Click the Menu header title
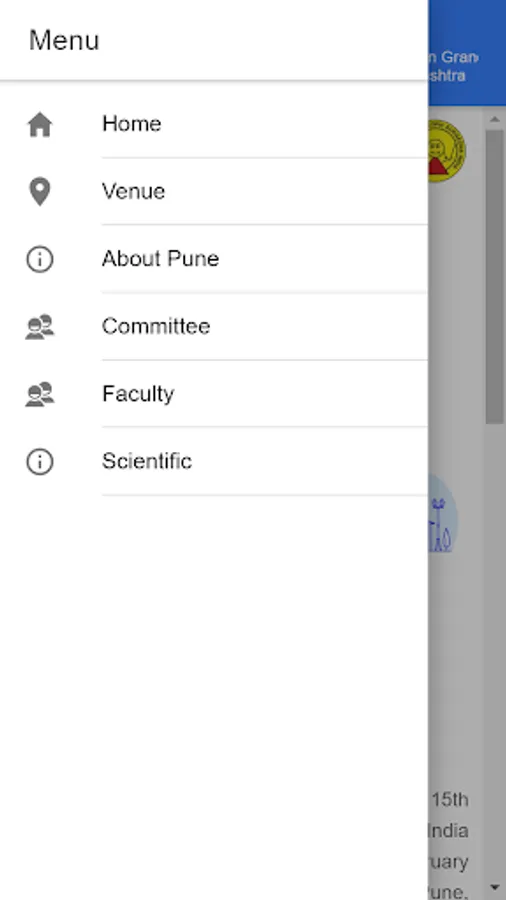The height and width of the screenshot is (900, 506). pos(64,40)
